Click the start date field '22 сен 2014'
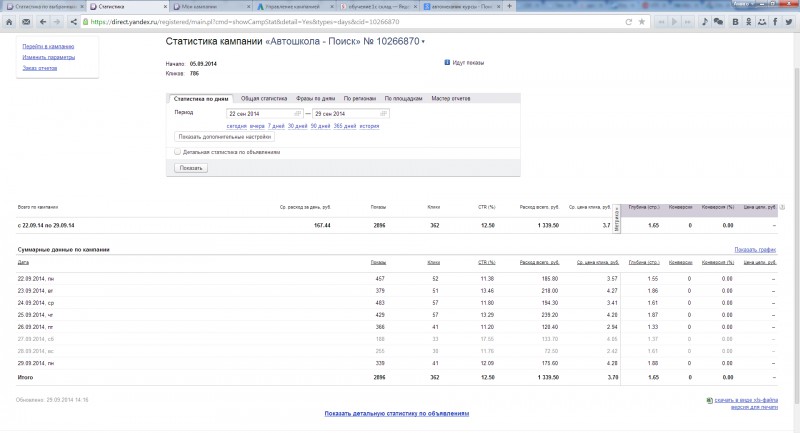Image resolution: width=800 pixels, height=433 pixels. (x=264, y=114)
